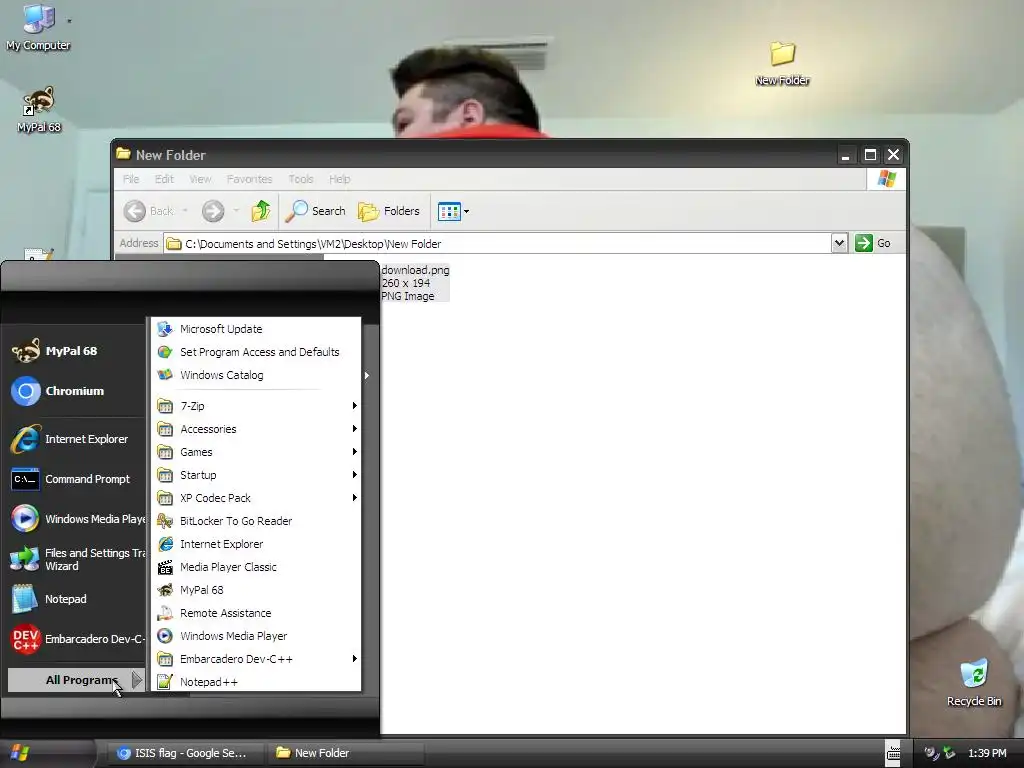Image resolution: width=1024 pixels, height=768 pixels.
Task: Open Files and Settings Transfer Wizard
Action: tap(76, 559)
